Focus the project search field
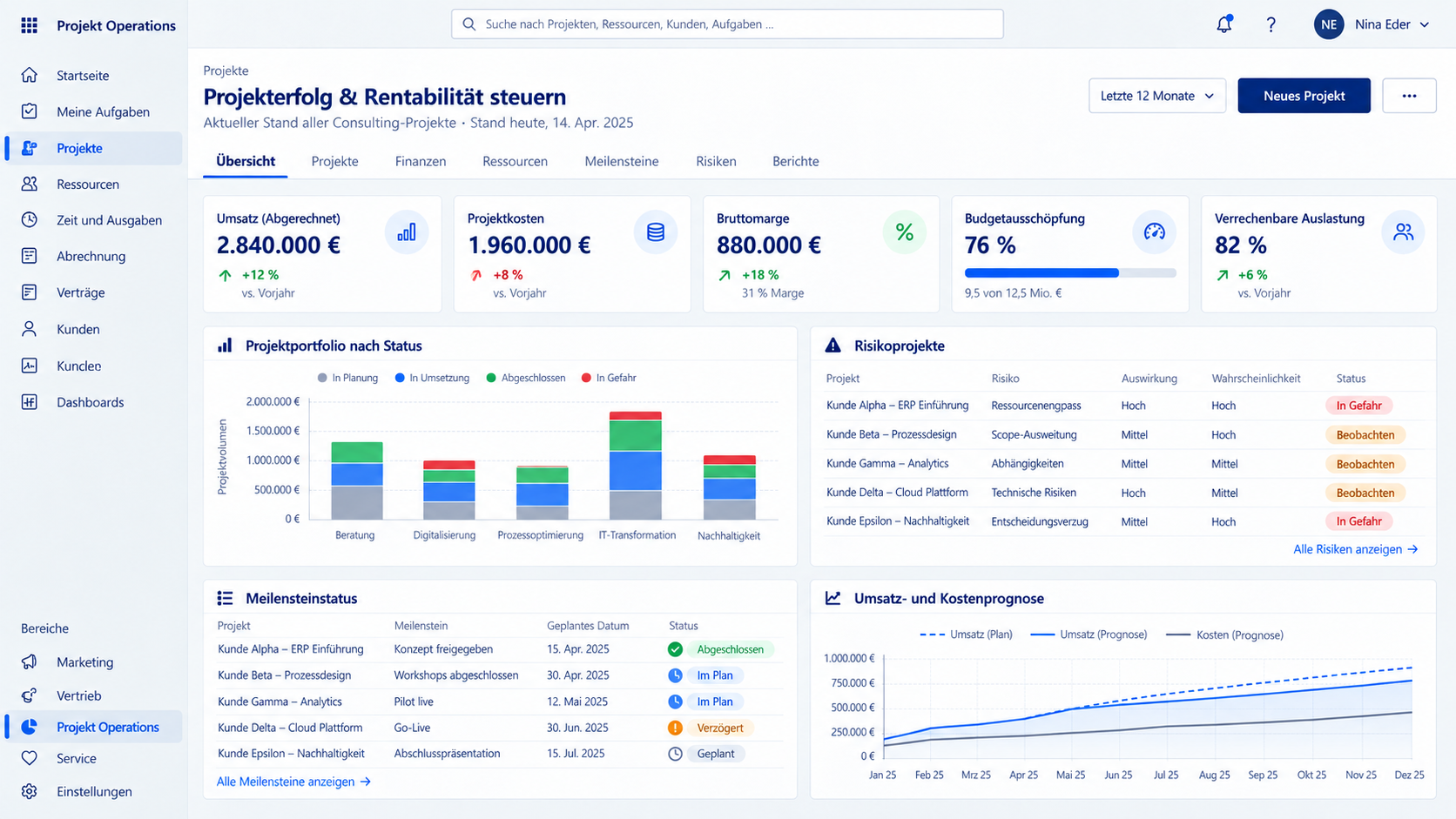This screenshot has width=1456, height=819. 727,24
